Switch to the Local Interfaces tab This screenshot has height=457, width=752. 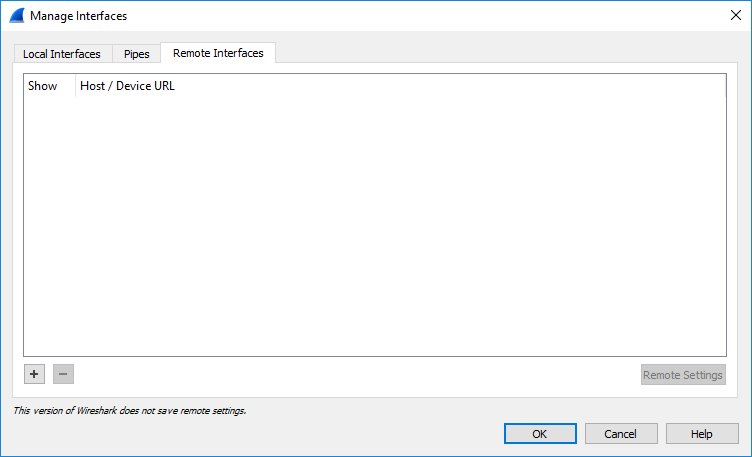pyautogui.click(x=62, y=54)
